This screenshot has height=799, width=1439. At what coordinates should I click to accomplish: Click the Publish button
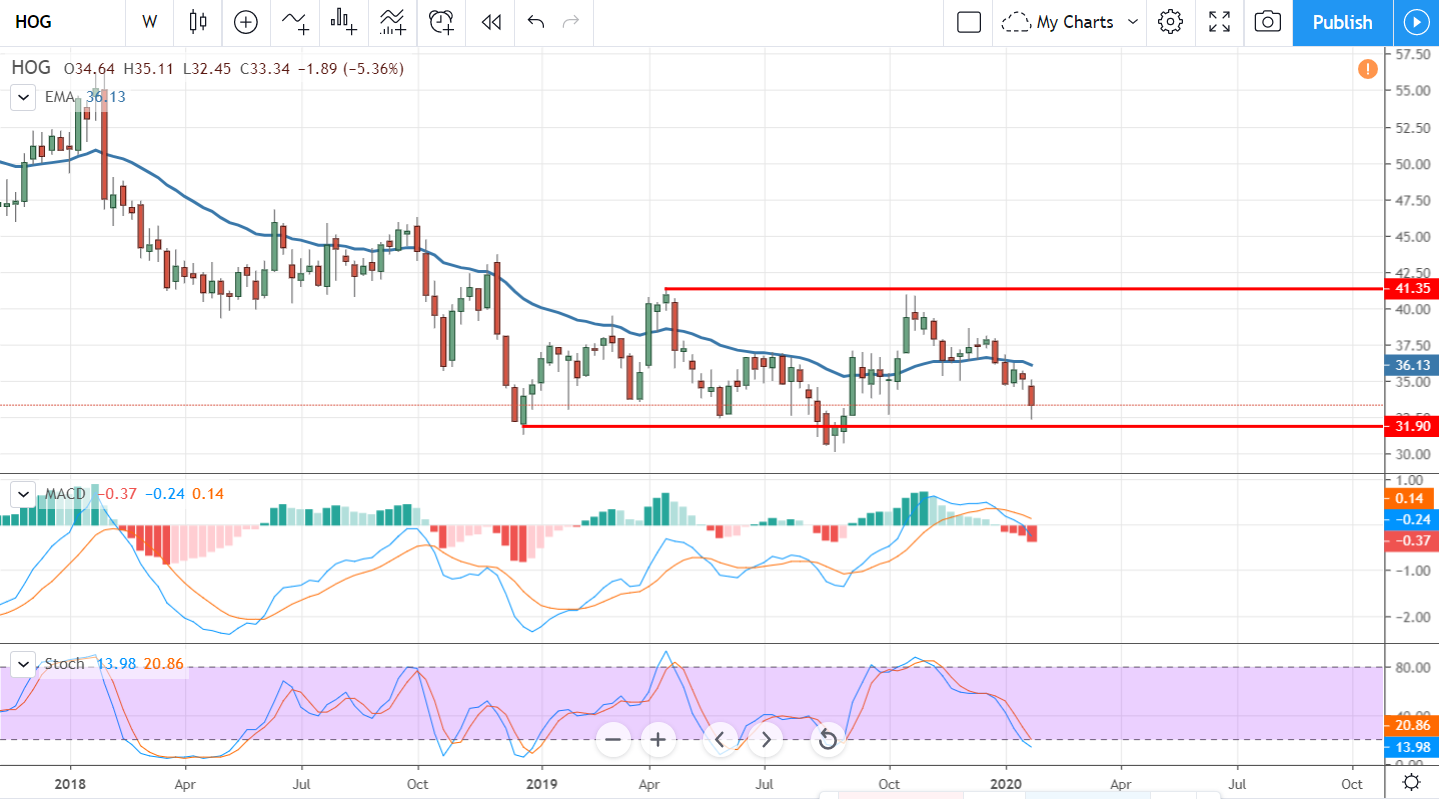tap(1342, 22)
